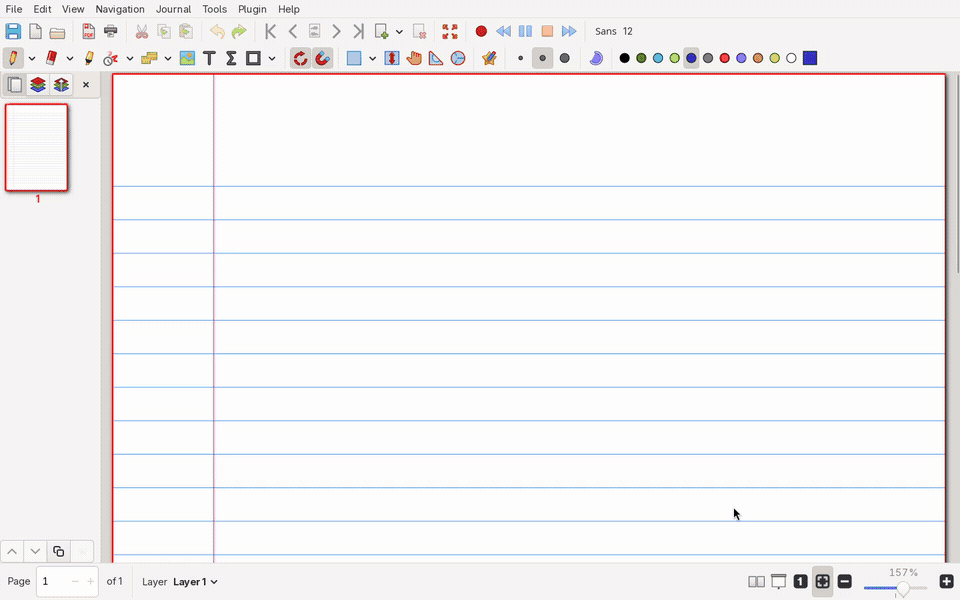Go to the next page
The height and width of the screenshot is (600, 960).
tap(336, 31)
